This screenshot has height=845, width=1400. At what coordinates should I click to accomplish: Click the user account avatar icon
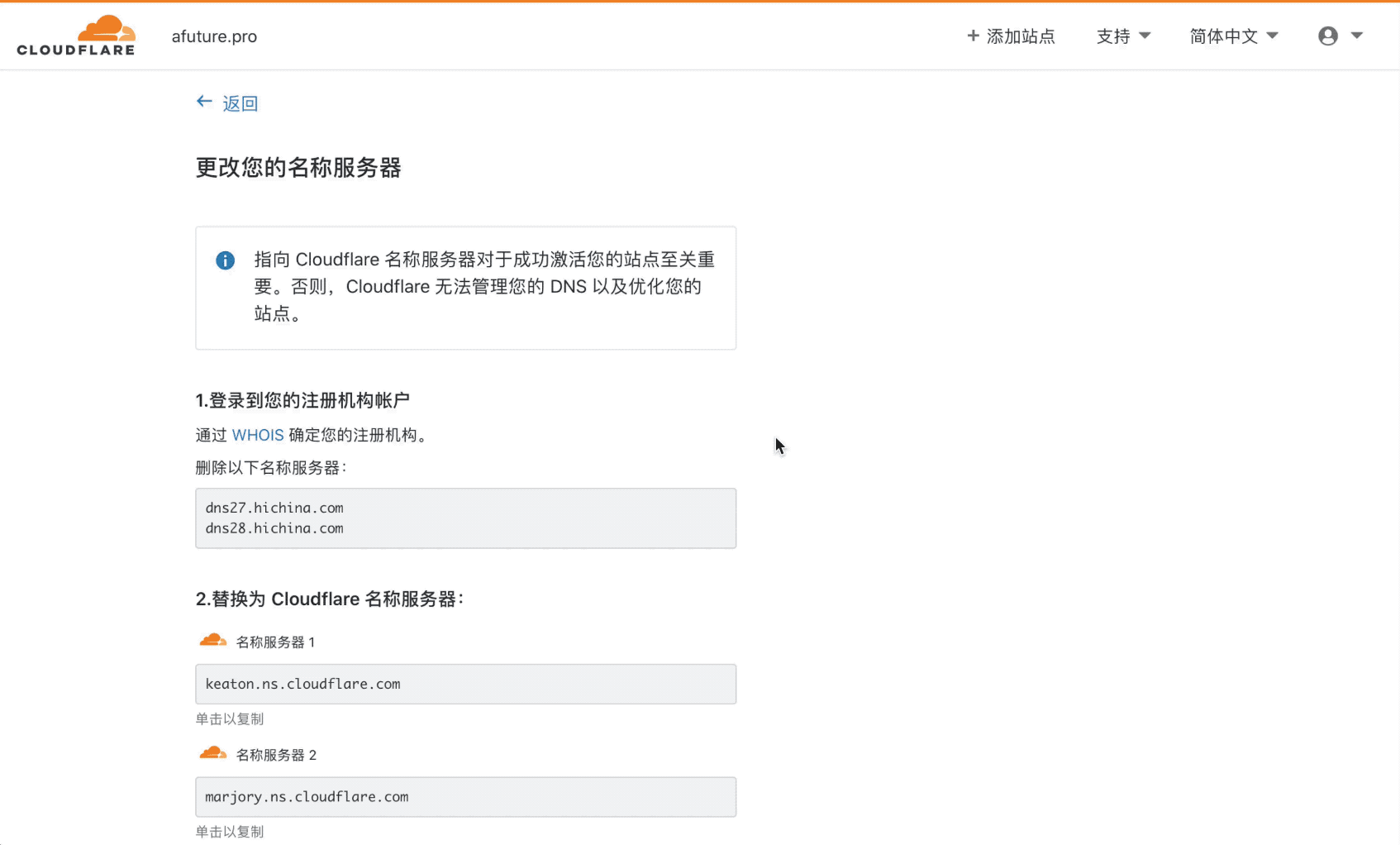point(1328,36)
